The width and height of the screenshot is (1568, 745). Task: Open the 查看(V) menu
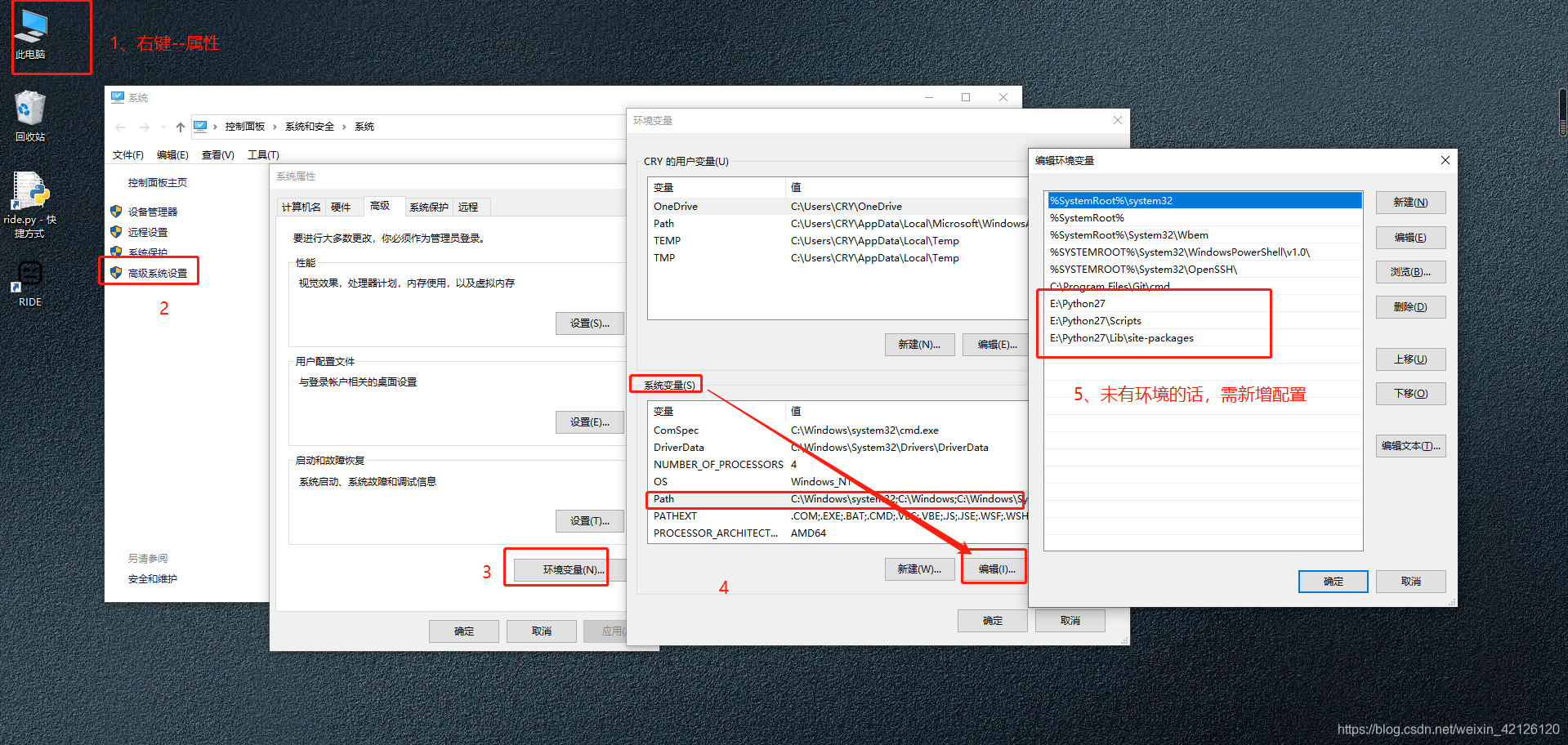point(216,154)
